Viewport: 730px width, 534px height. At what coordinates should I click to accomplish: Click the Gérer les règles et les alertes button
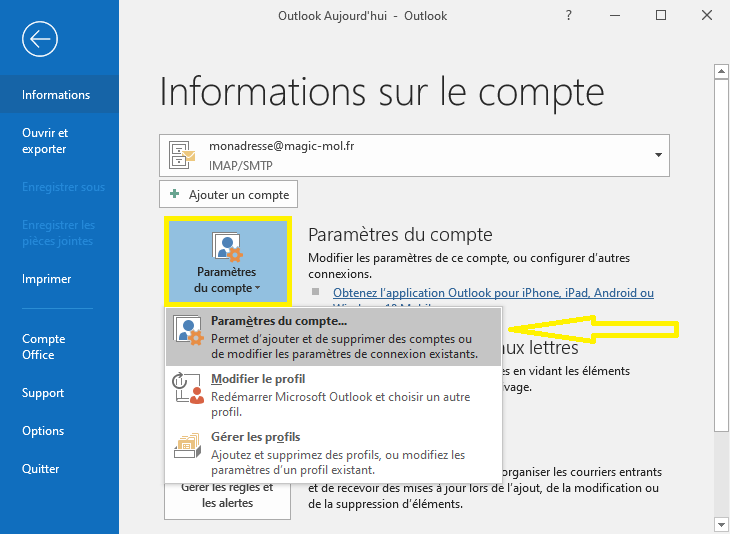(227, 501)
